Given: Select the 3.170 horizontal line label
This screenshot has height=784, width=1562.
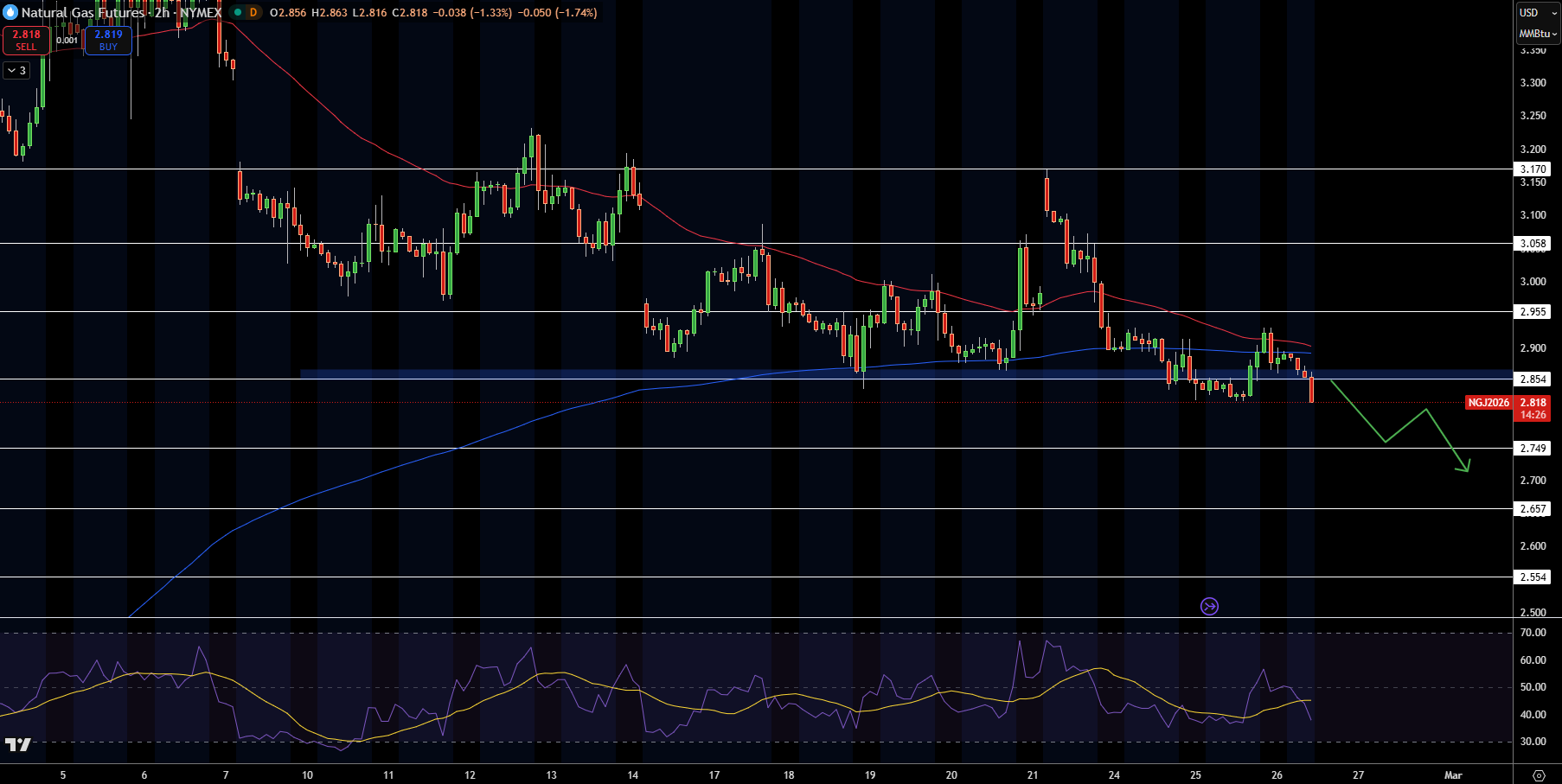Looking at the screenshot, I should point(1533,169).
